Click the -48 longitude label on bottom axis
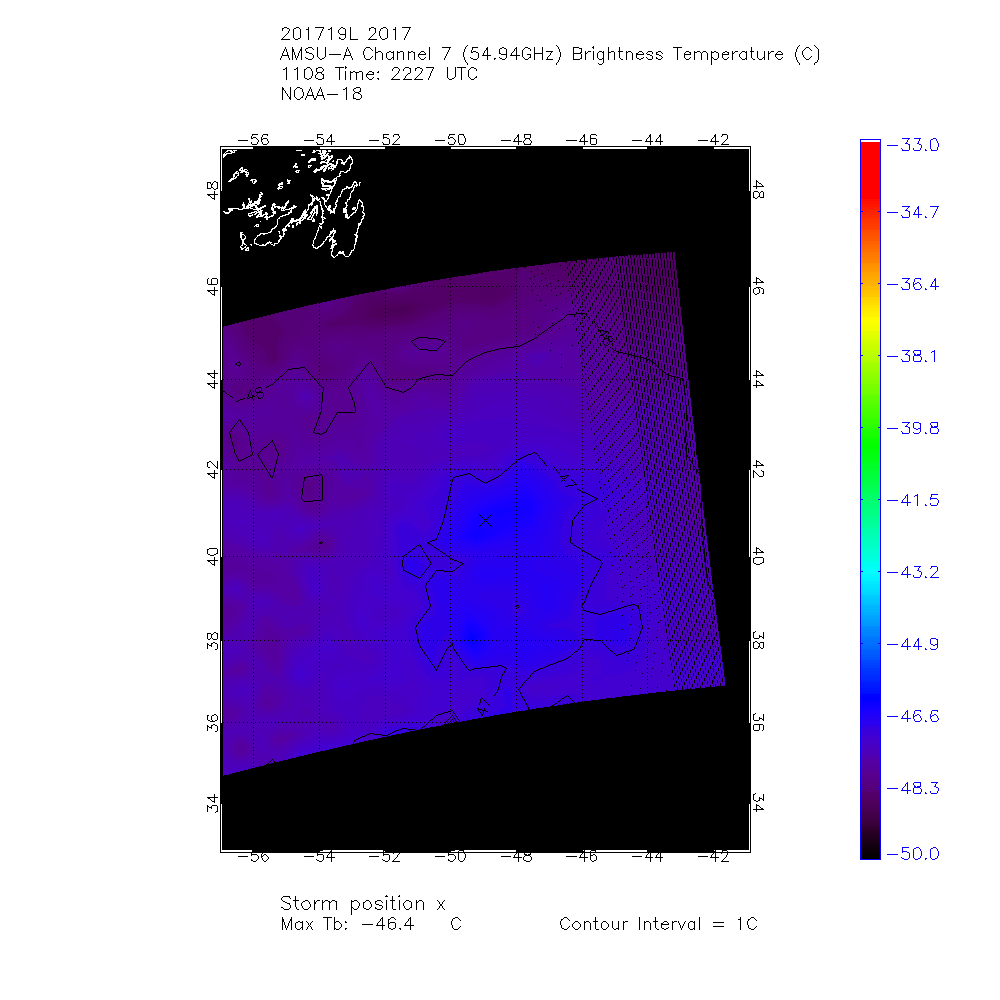1000x1000 pixels. point(517,857)
